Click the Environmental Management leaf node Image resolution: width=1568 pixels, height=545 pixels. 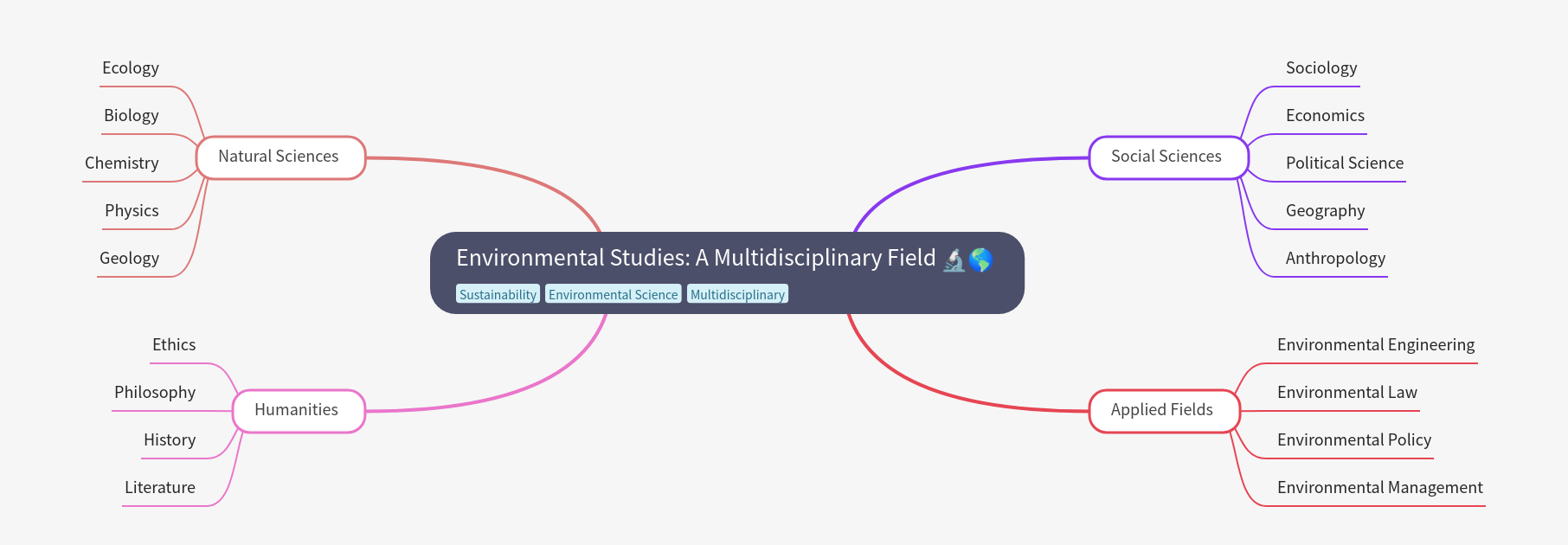coord(1380,488)
